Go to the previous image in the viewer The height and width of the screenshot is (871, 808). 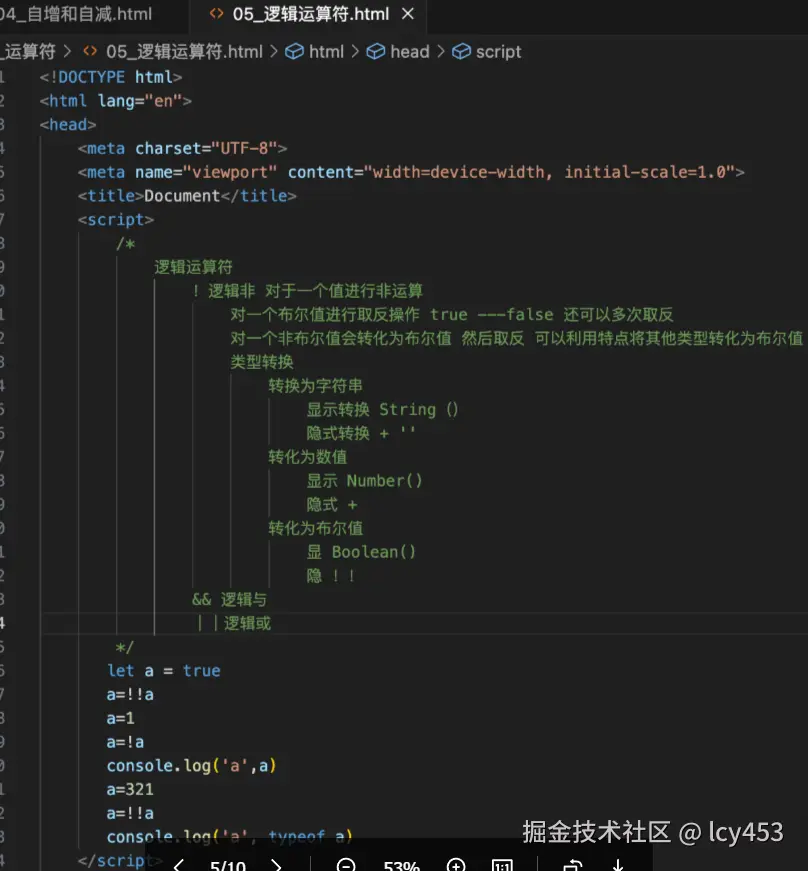[179, 865]
